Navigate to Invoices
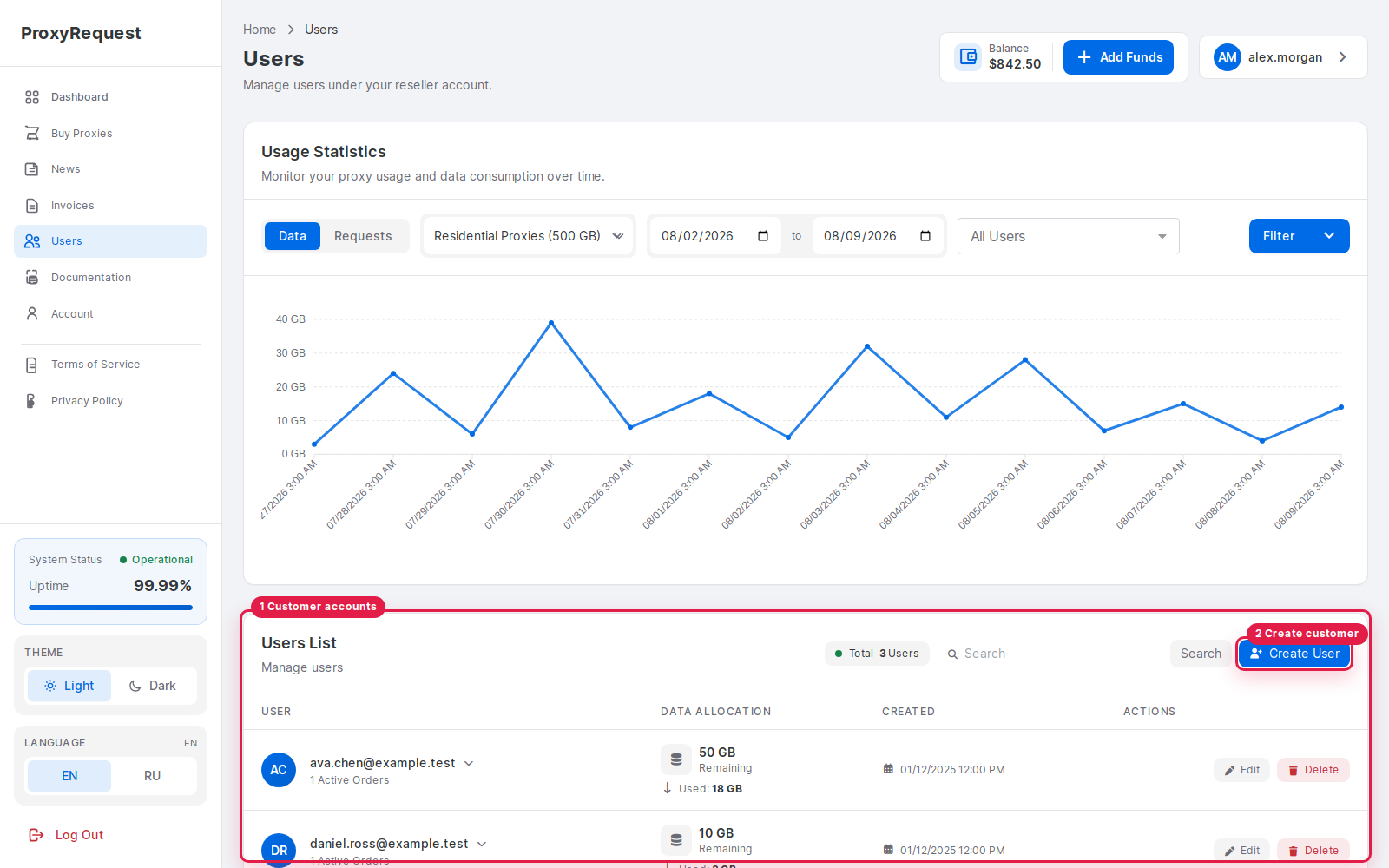 [110, 206]
